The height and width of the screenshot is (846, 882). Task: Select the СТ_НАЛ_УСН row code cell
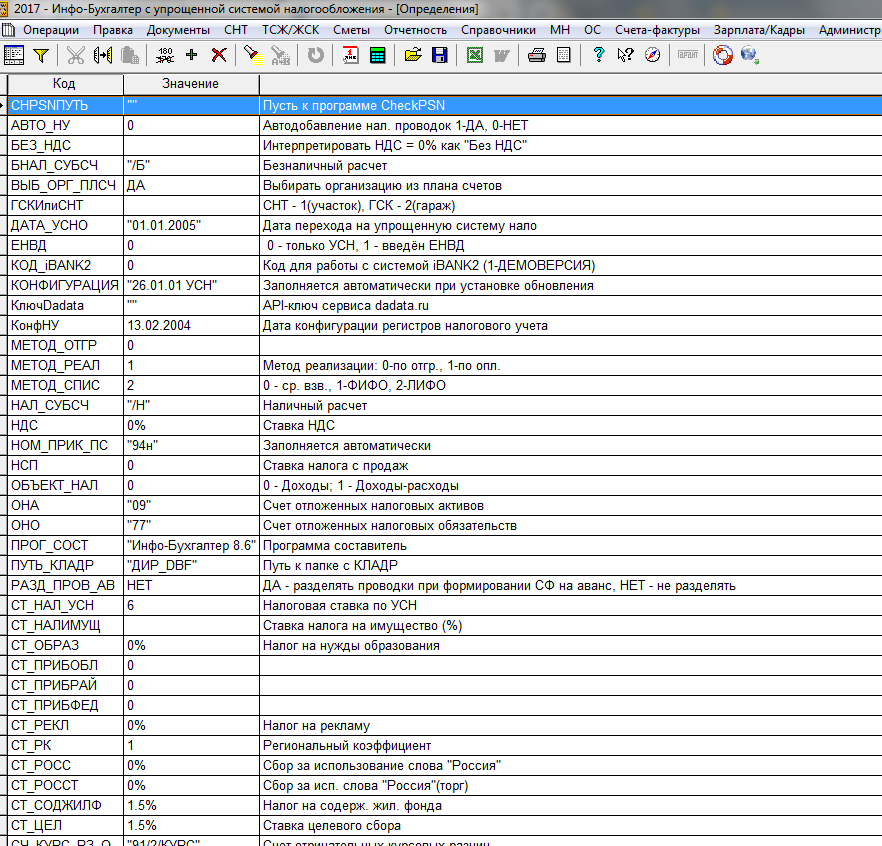pos(64,606)
